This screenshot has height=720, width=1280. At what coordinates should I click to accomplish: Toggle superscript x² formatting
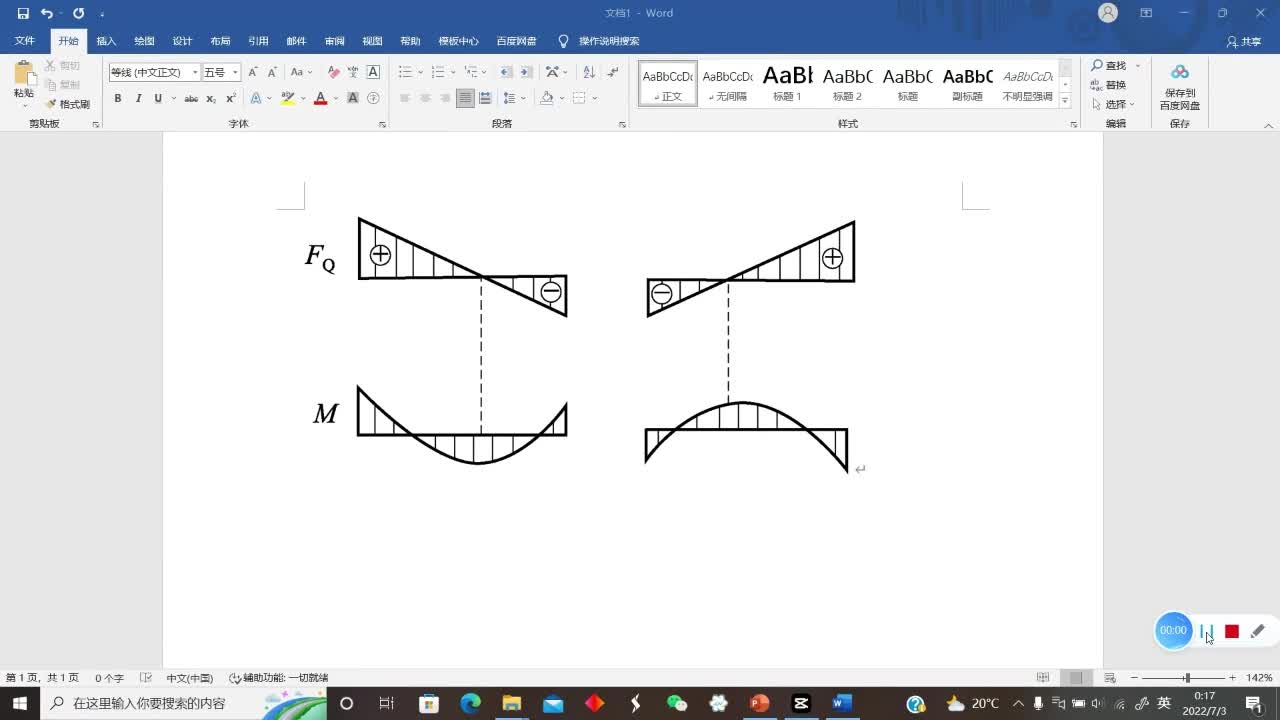231,98
